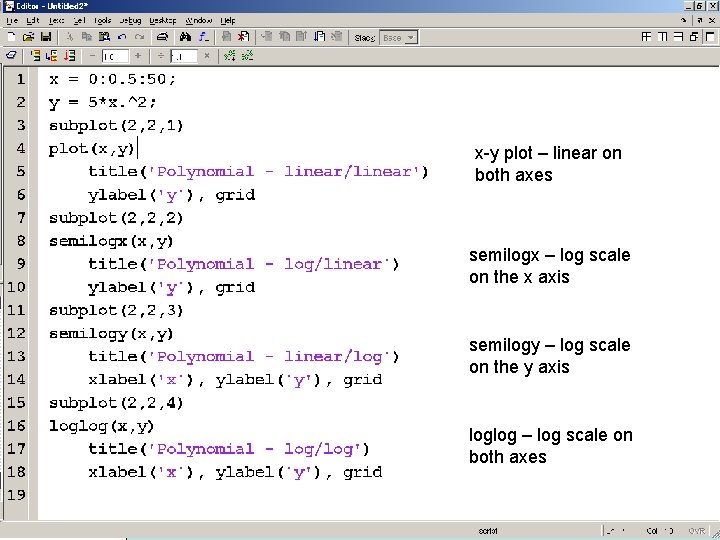Viewport: 720px width, 540px height.
Task: Click the 'loglog(x,y)' line
Action: 101,426
